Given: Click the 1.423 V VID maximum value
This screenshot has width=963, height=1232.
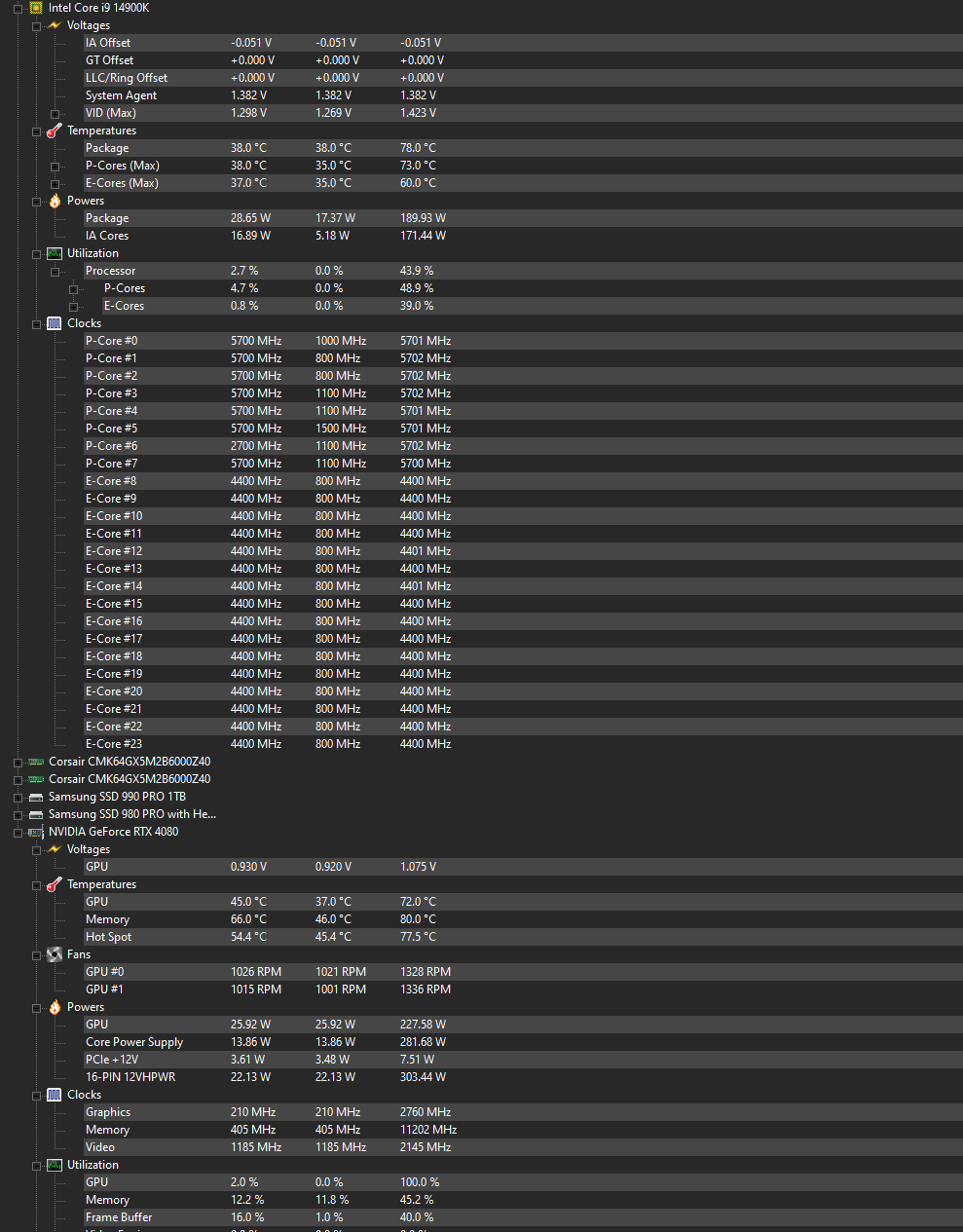Looking at the screenshot, I should click(x=418, y=113).
